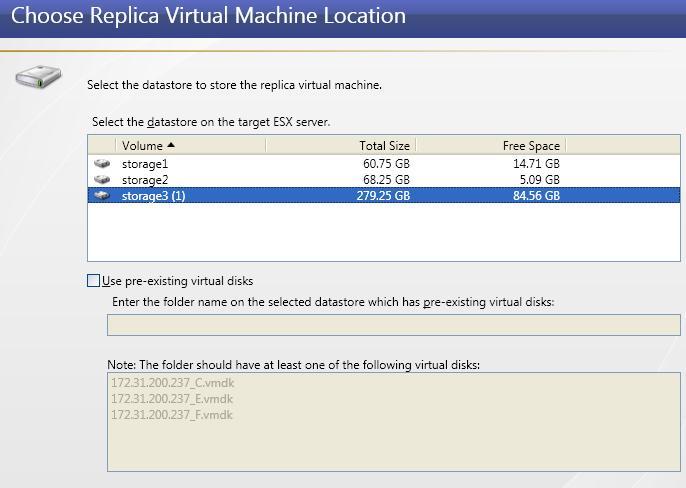Select the storage2 datastore row
The image size is (686, 488).
384,179
